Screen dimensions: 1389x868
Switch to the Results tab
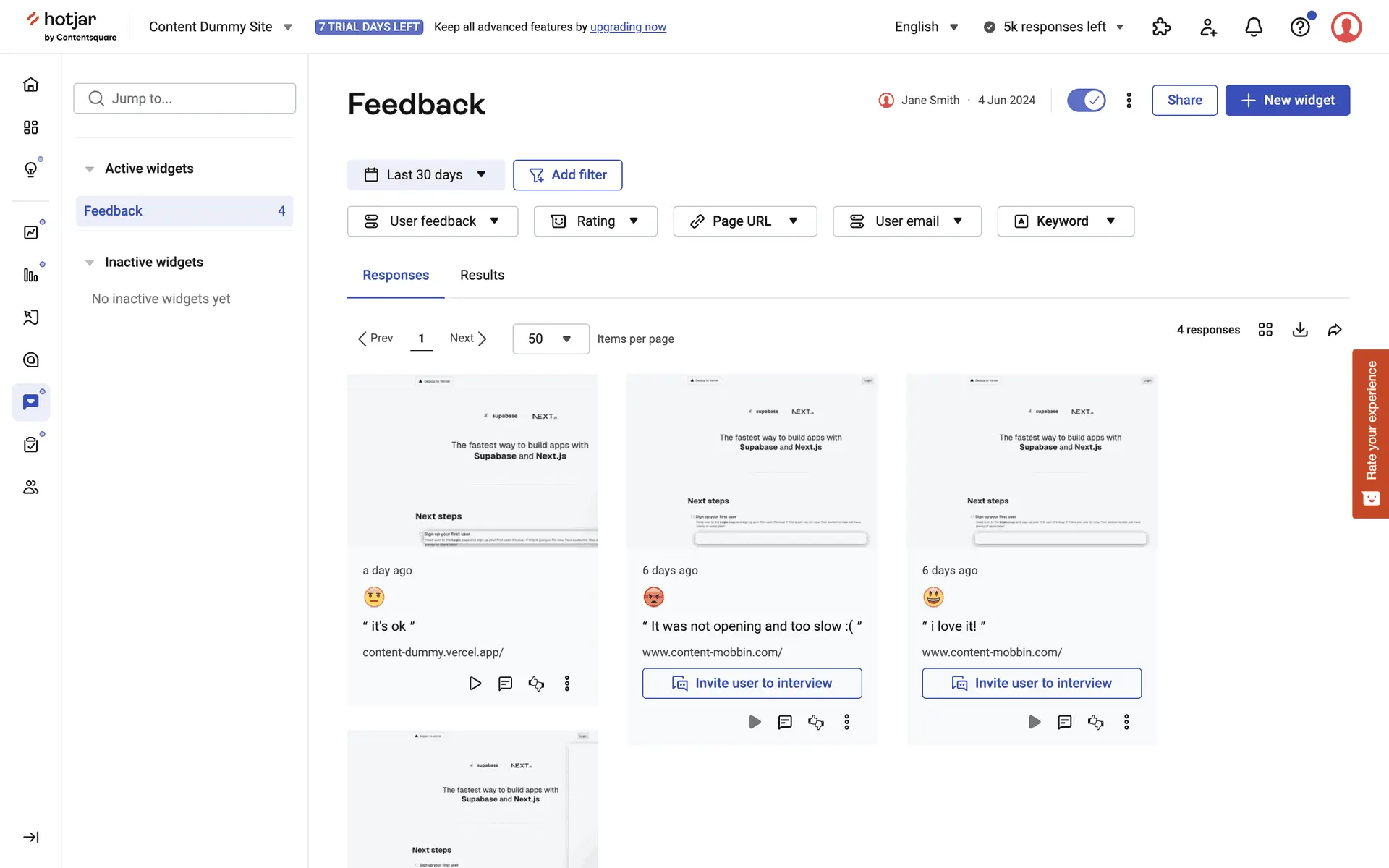pyautogui.click(x=482, y=275)
